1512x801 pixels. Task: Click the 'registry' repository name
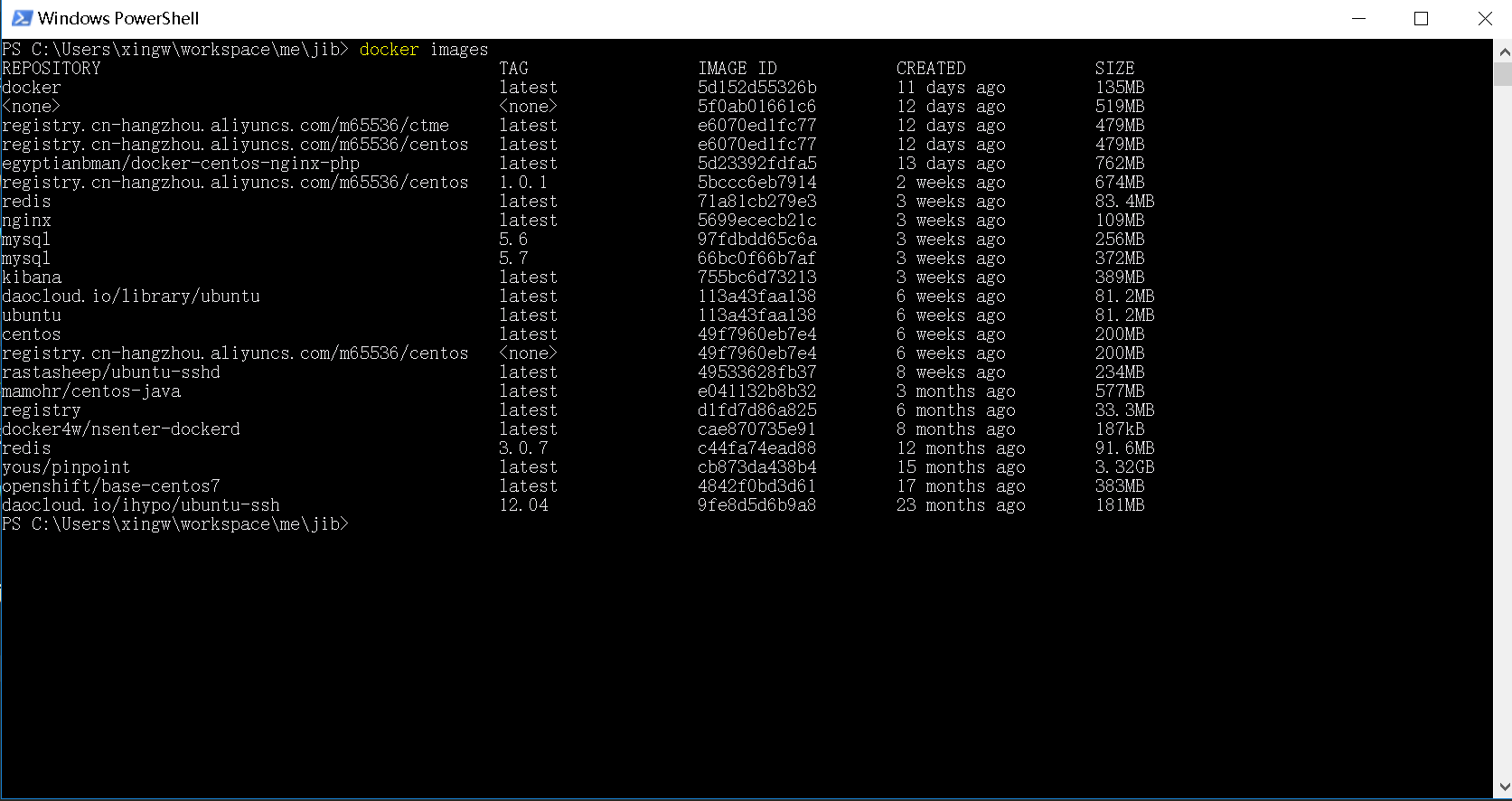[x=42, y=410]
